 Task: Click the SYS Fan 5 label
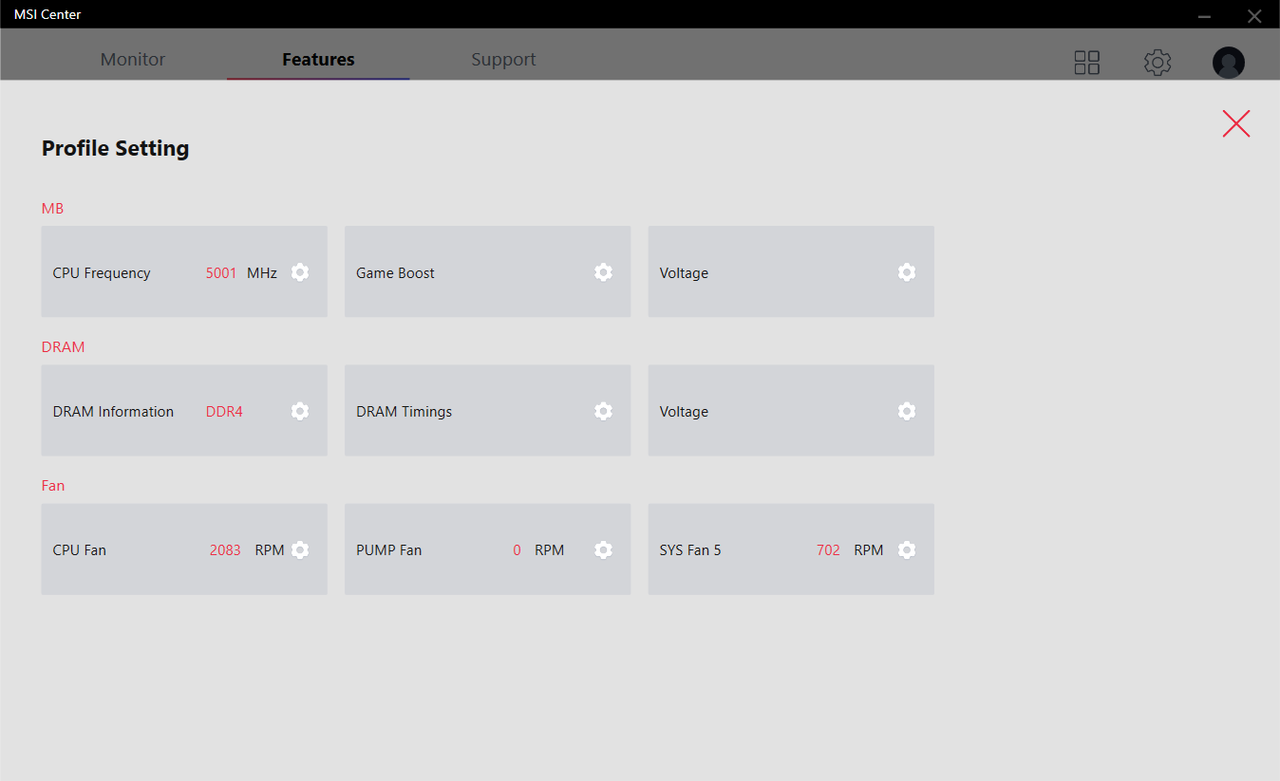pos(690,550)
